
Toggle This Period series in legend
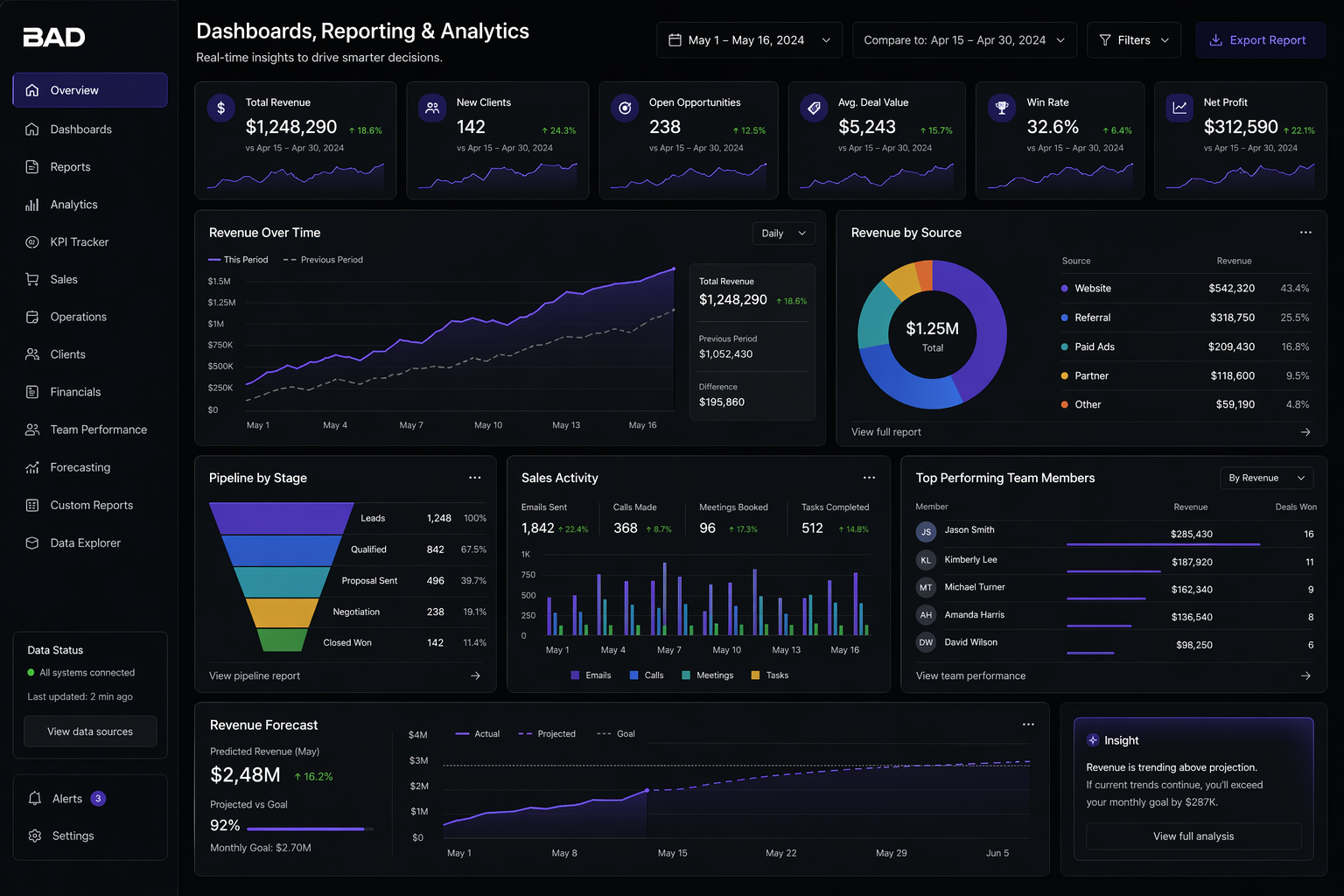238,260
